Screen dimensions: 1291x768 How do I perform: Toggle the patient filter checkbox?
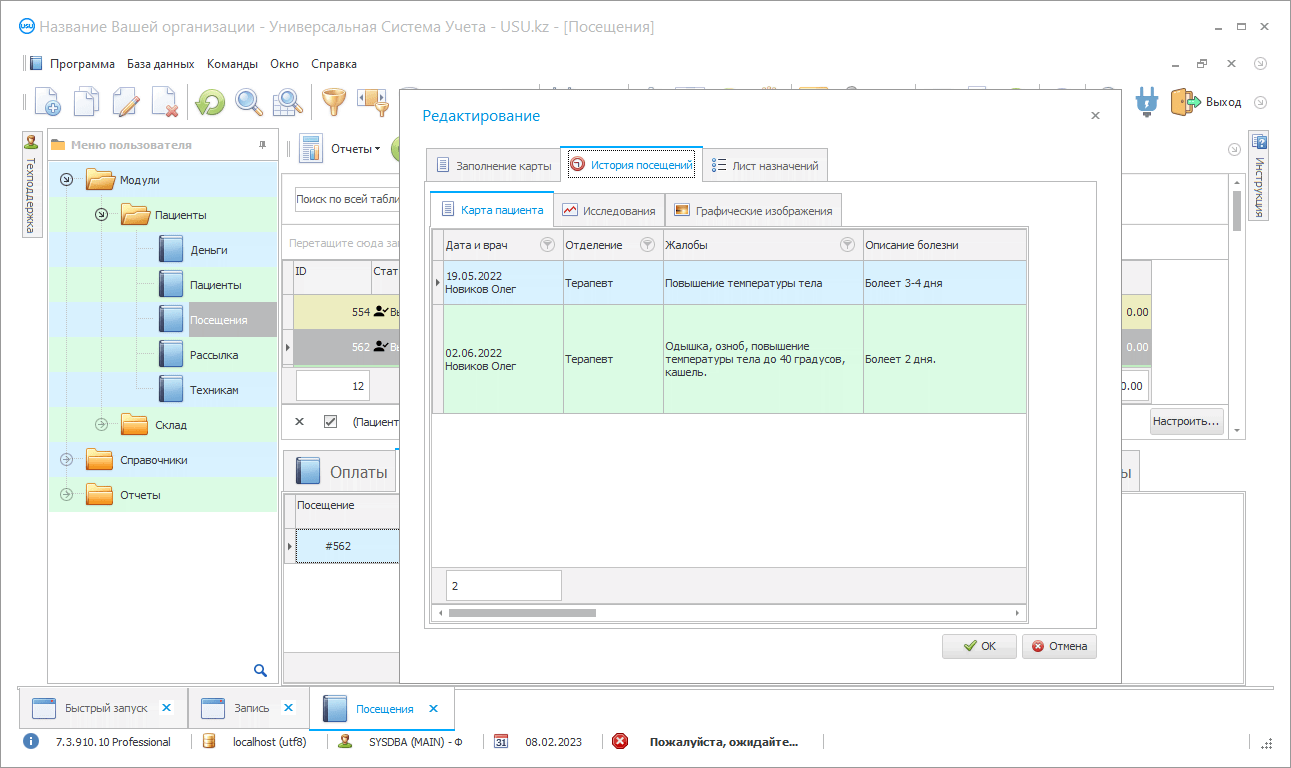(330, 422)
